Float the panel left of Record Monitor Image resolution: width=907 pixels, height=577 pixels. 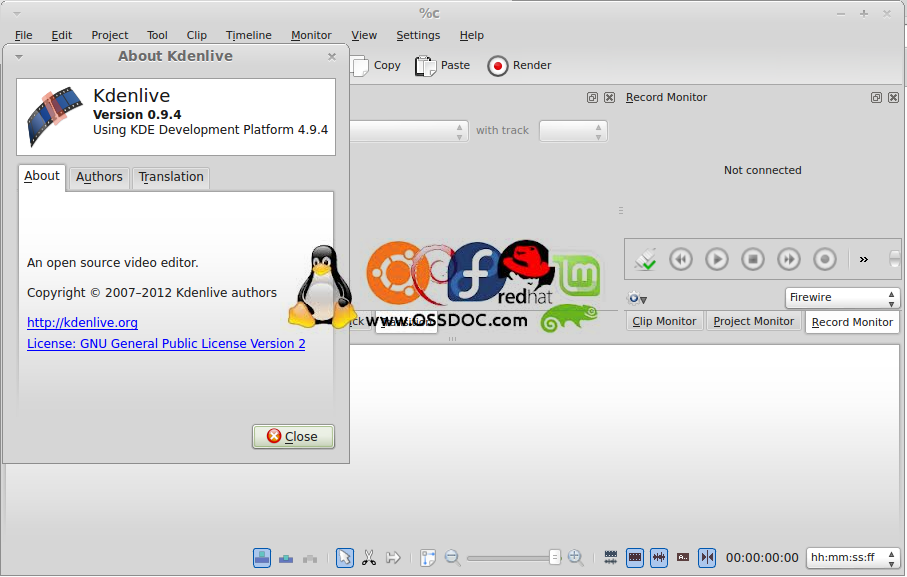pyautogui.click(x=592, y=98)
